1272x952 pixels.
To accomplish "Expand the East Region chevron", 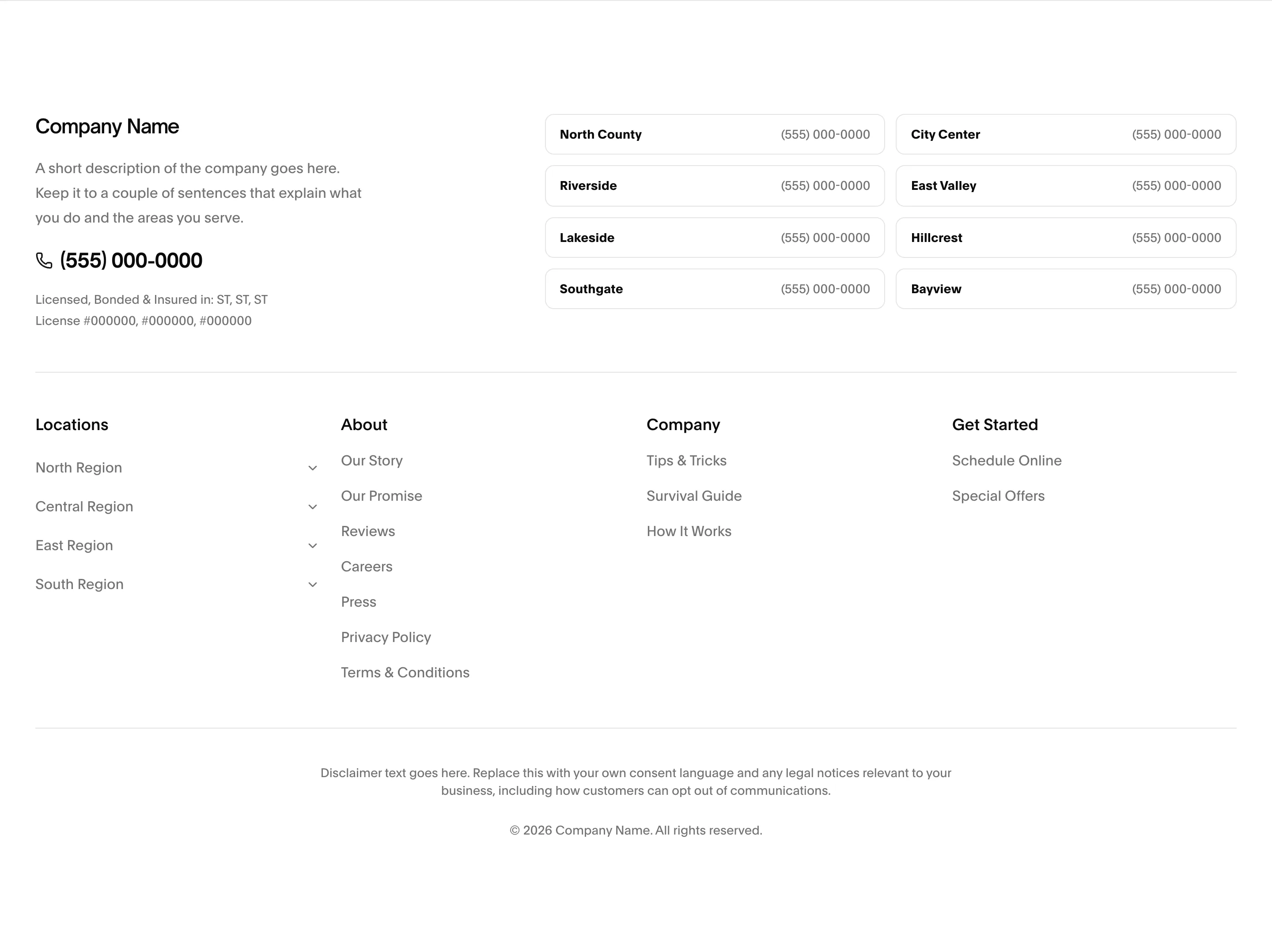I will pos(313,546).
